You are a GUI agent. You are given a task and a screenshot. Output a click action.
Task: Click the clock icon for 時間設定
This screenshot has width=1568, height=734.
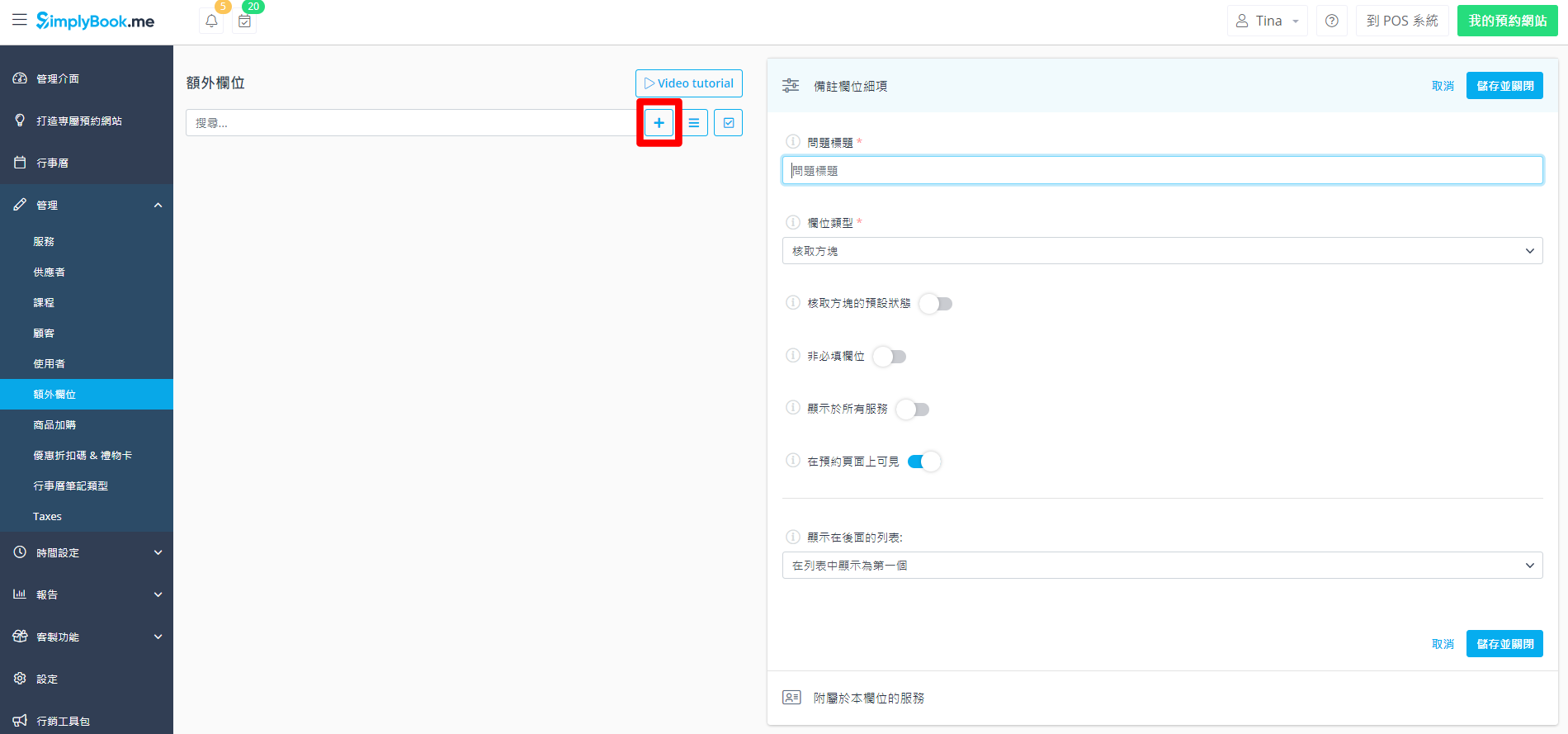[20, 552]
